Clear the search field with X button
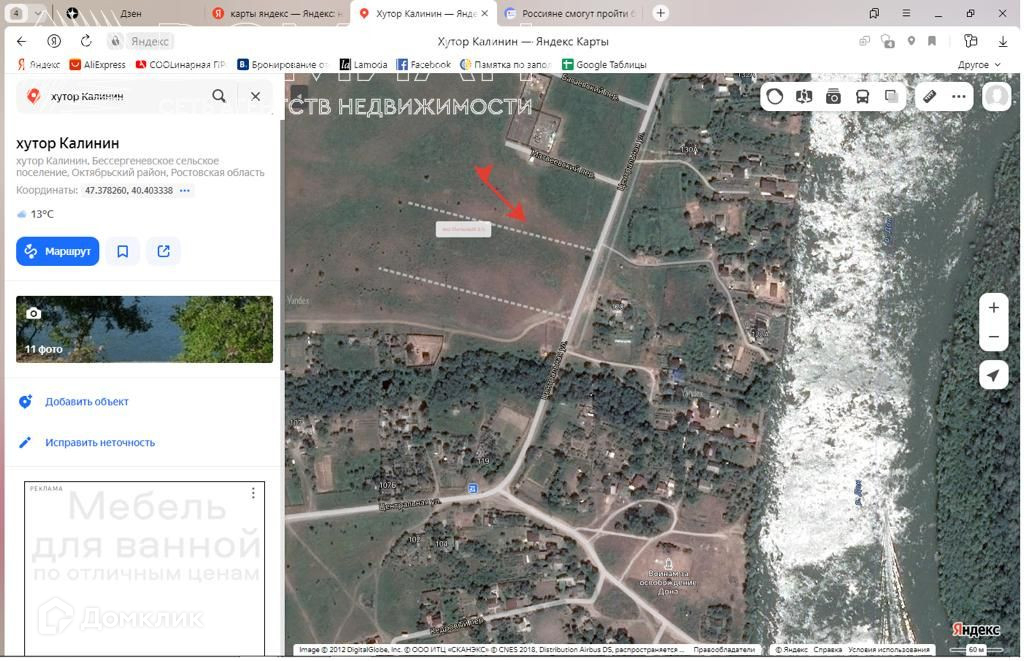This screenshot has width=1024, height=661. (x=255, y=96)
